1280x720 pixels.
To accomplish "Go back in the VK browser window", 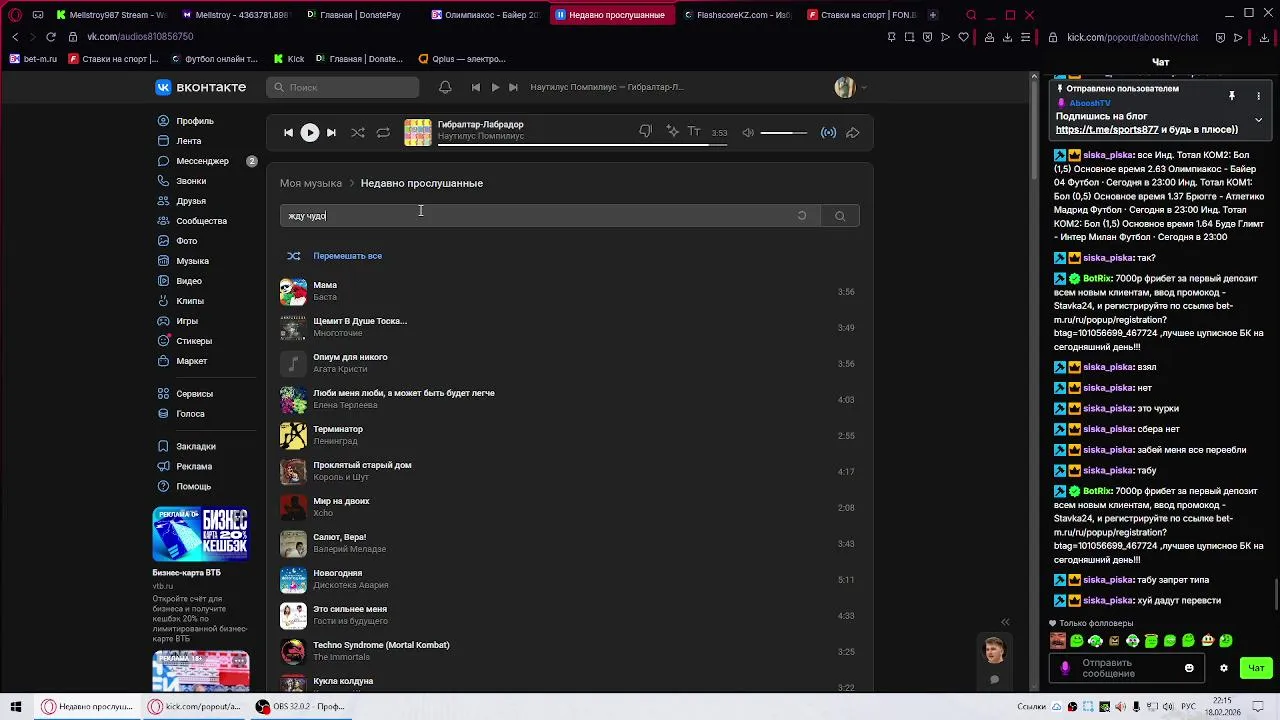I will pyautogui.click(x=15, y=37).
